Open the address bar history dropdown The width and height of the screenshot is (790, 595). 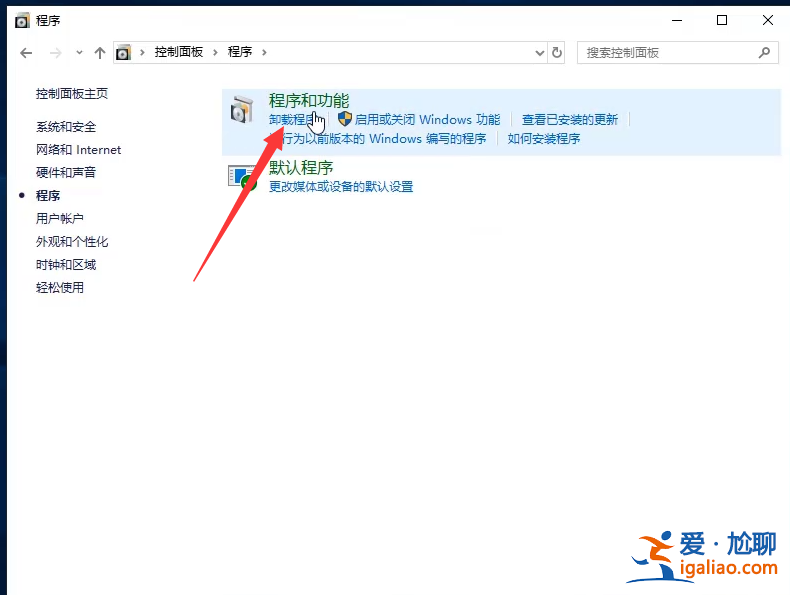pyautogui.click(x=540, y=52)
